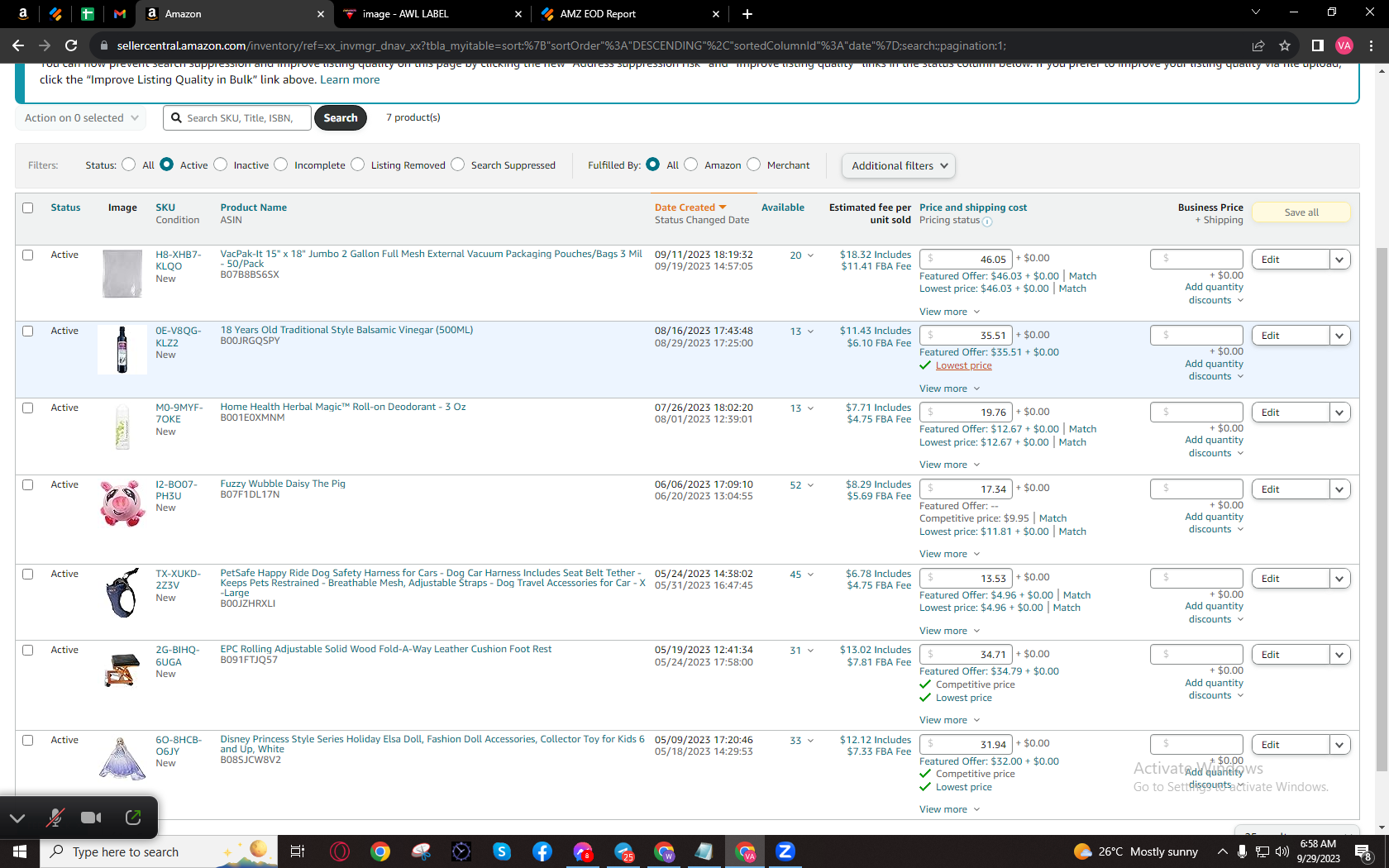Open Skype from the taskbar
The width and height of the screenshot is (1389, 868).
click(502, 851)
